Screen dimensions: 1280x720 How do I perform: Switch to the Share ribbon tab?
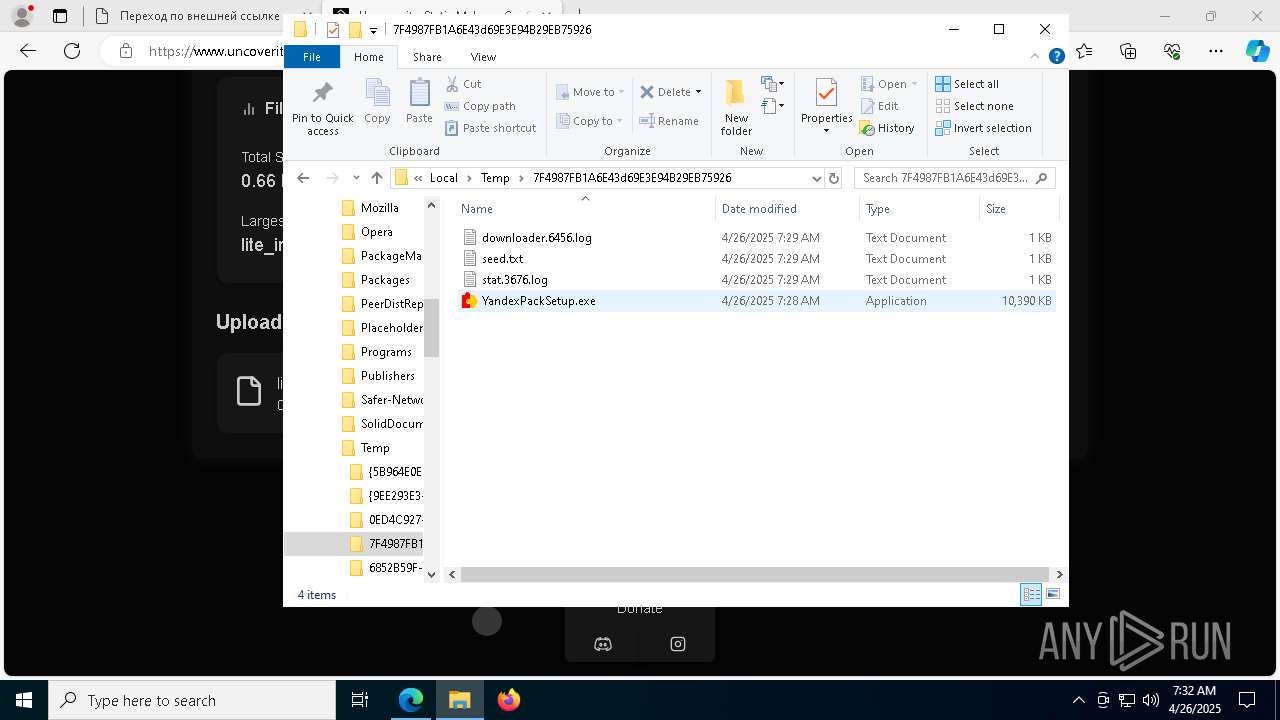(427, 57)
